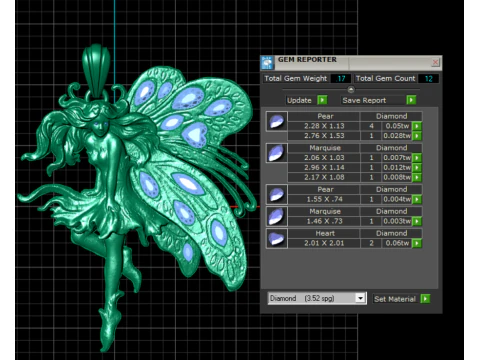Select the 2.28 X 1.13 size cell
480x360 pixels.
324,126
